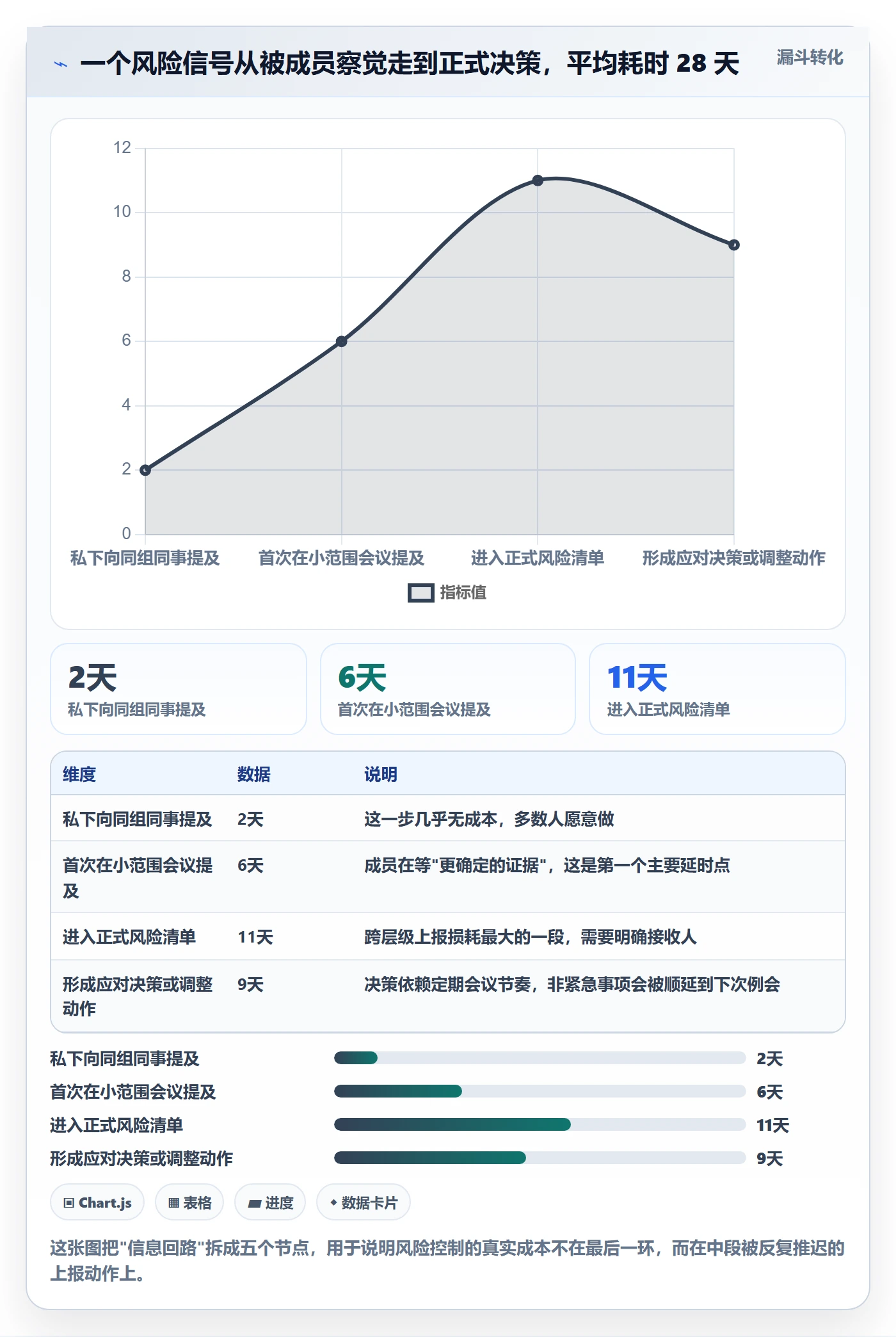The height and width of the screenshot is (1337, 896).
Task: Click the 11天 label beside the progress bar
Action: click(772, 1125)
